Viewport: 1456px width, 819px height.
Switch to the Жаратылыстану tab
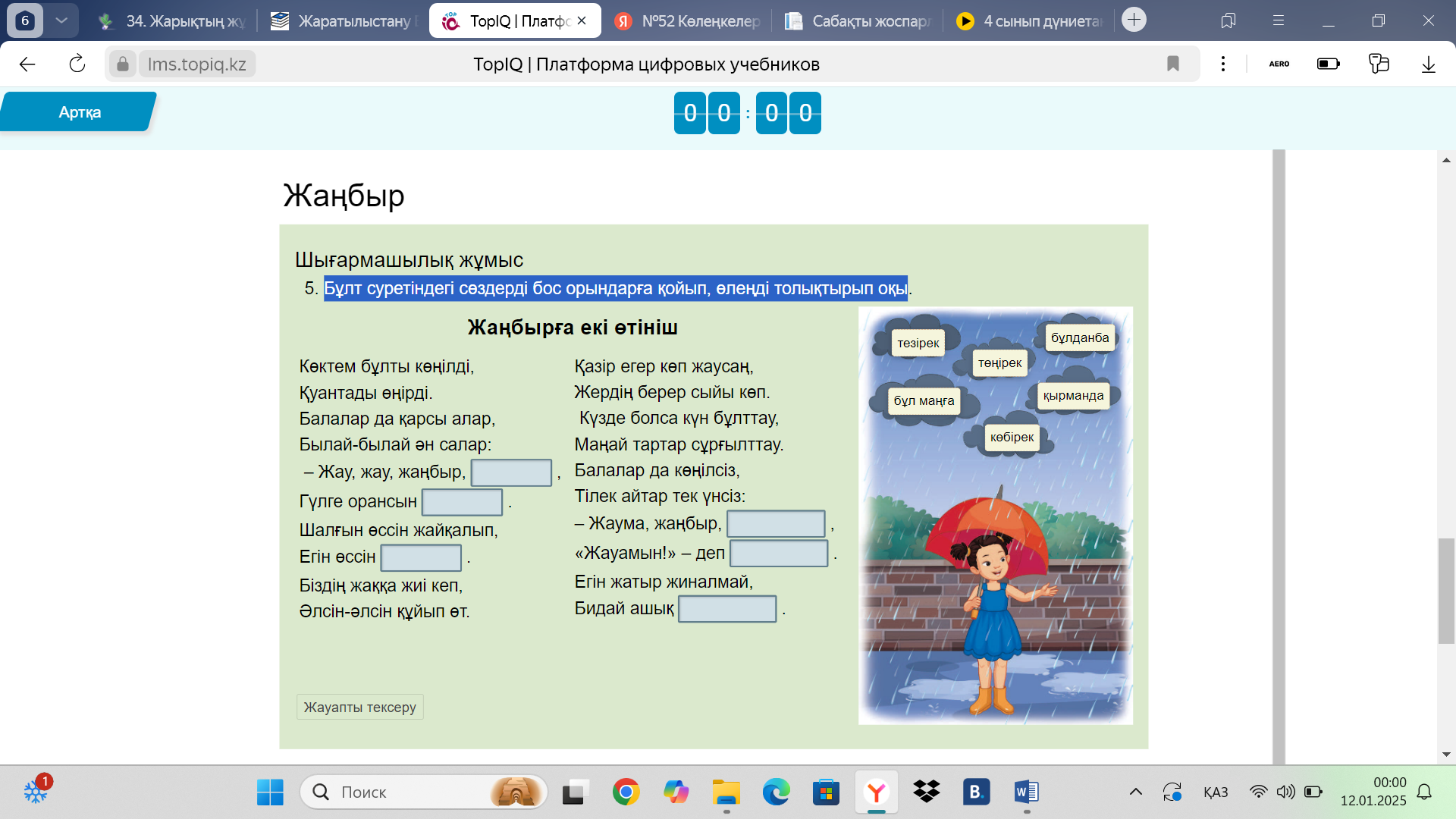click(345, 21)
